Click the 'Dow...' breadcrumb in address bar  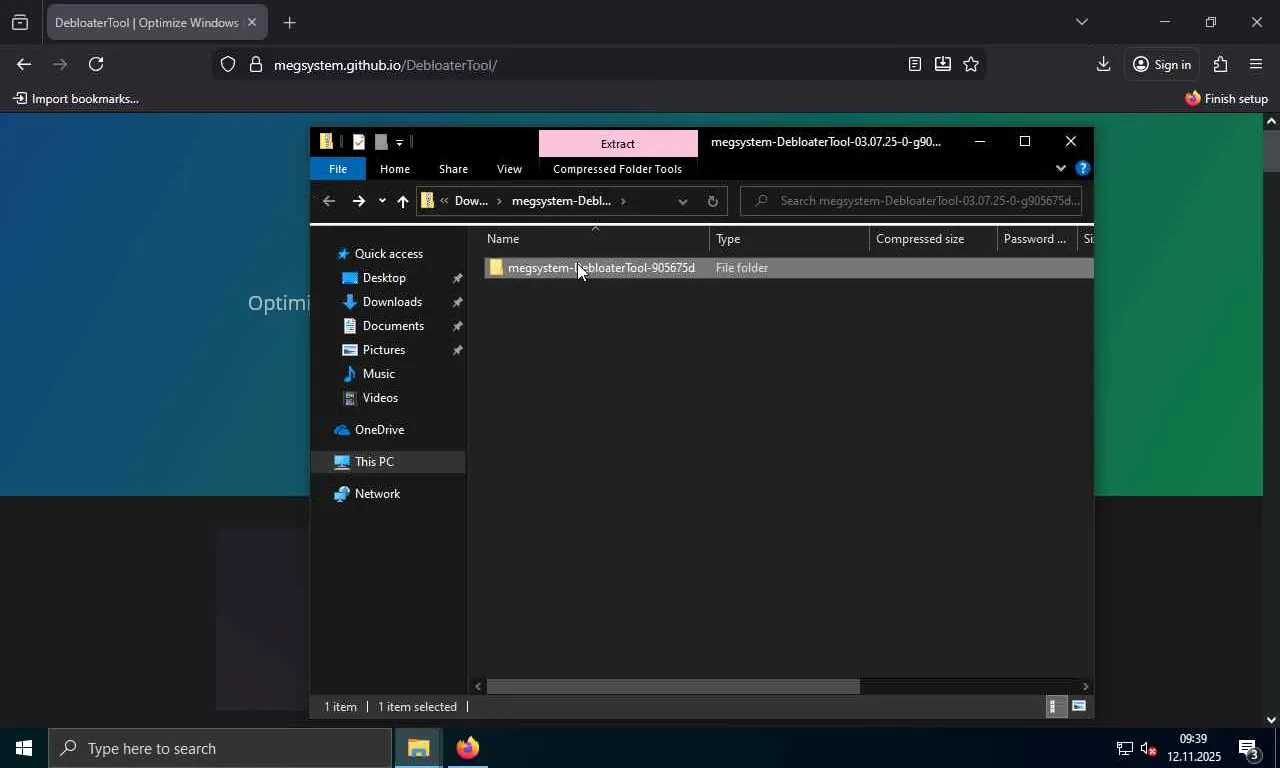(471, 201)
